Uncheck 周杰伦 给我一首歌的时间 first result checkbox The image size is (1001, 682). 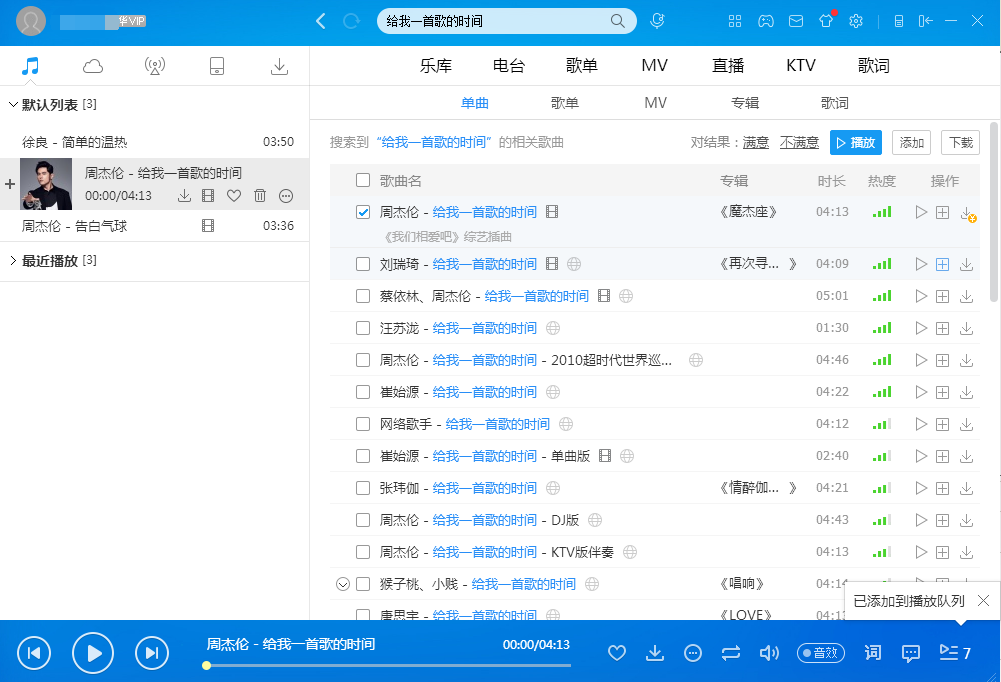tap(363, 212)
